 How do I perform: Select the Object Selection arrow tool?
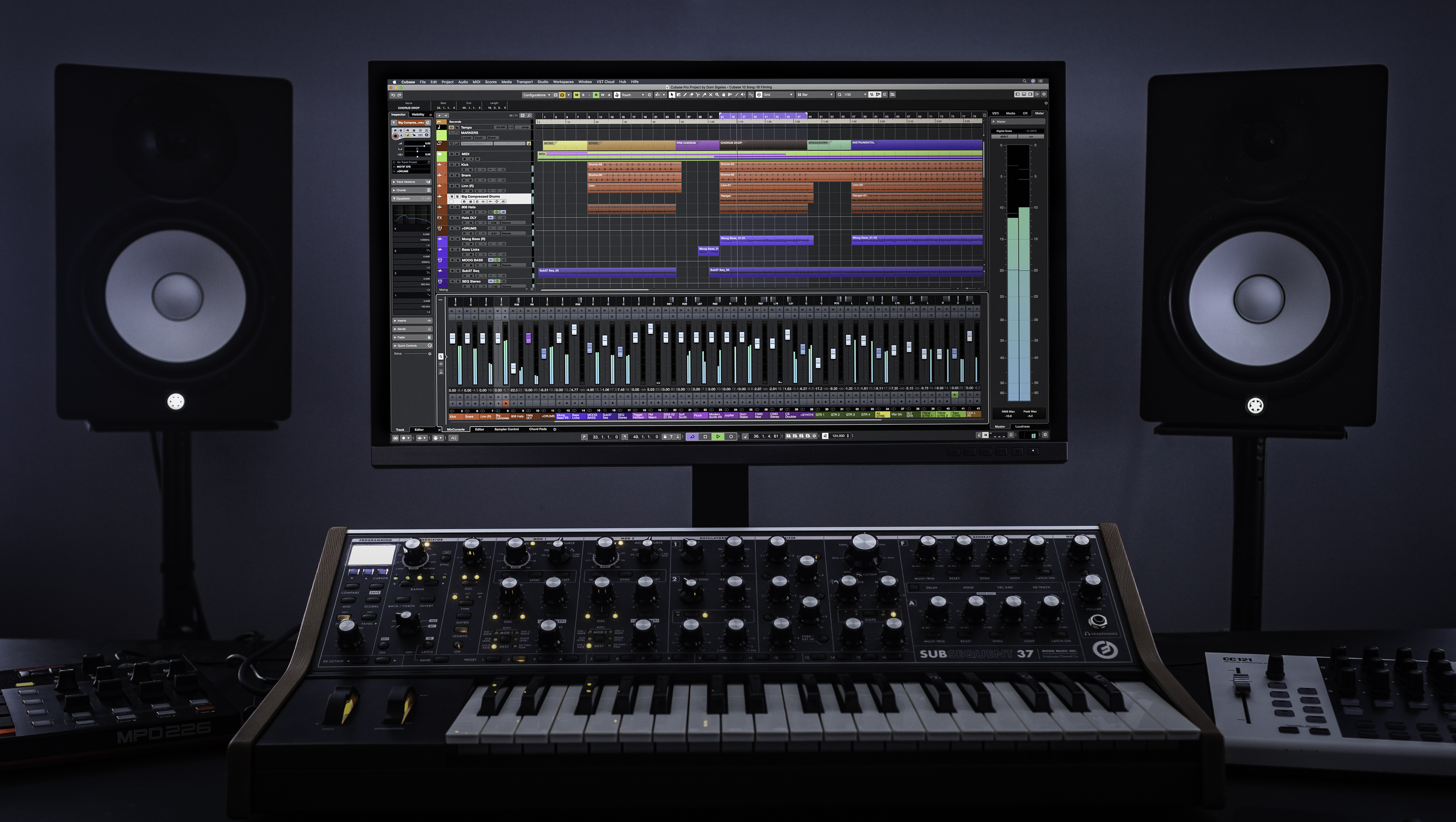tap(672, 95)
